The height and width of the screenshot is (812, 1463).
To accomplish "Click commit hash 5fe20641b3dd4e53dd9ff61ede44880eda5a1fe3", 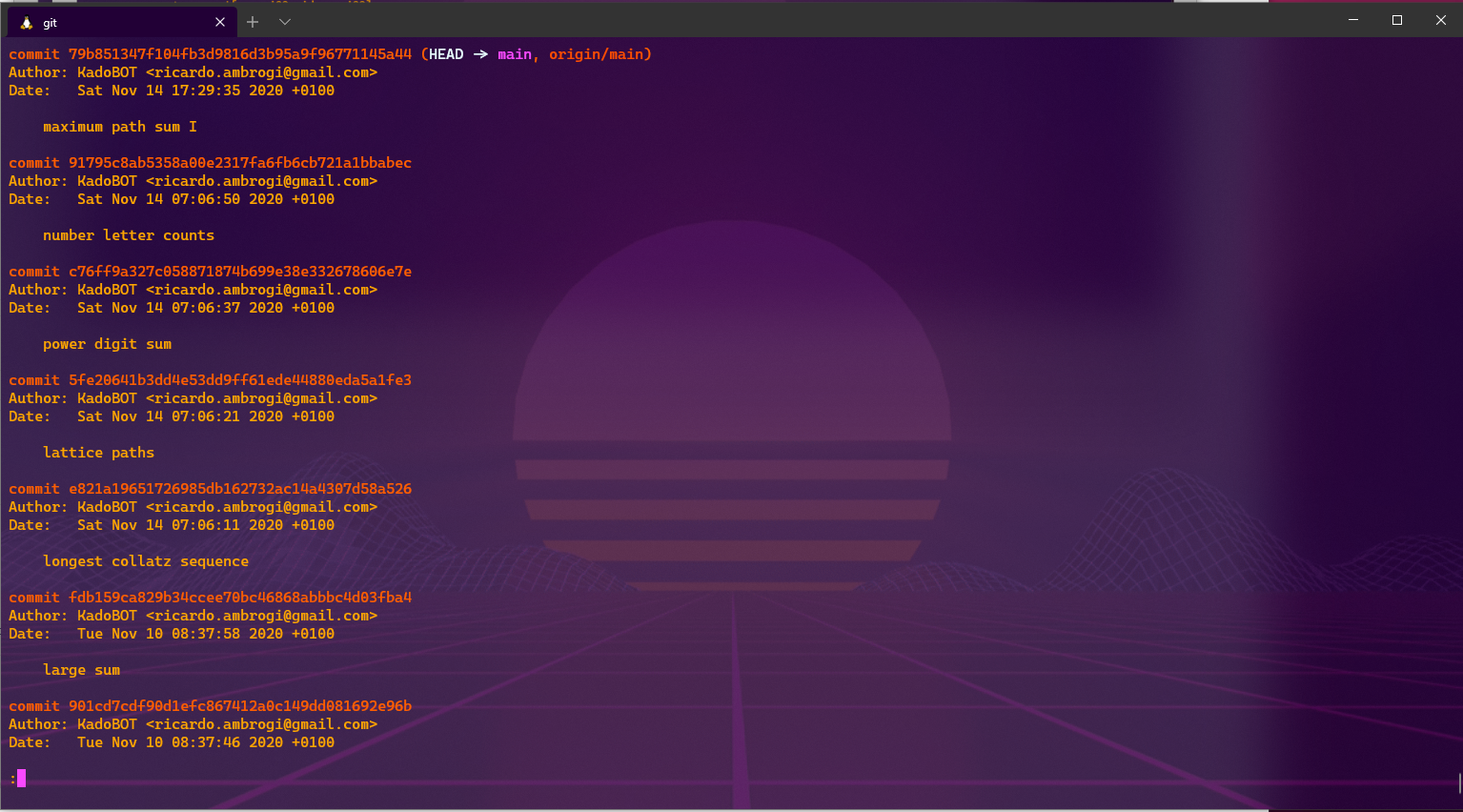I will pos(240,380).
